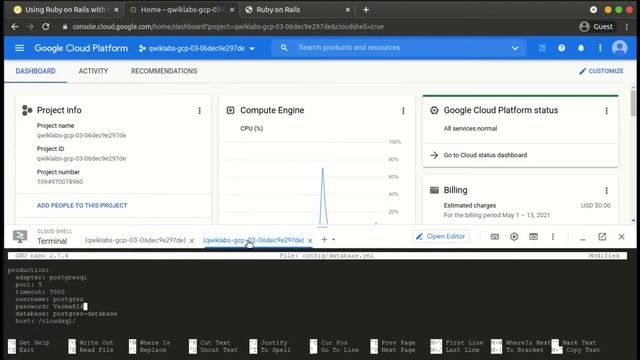Click the Guest profile button
640x360 pixels.
pos(596,27)
